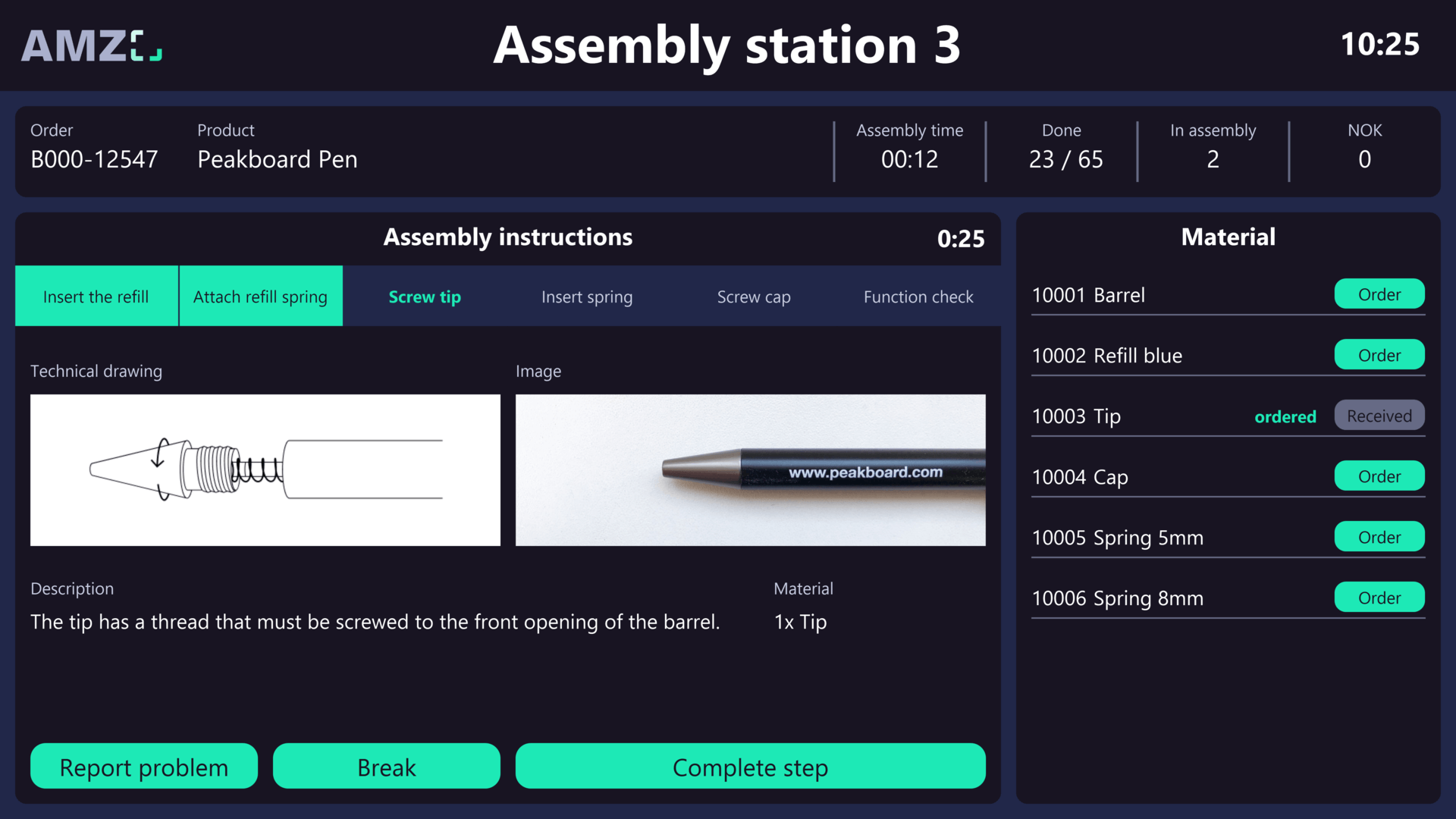Order more Barrel parts

click(1379, 294)
